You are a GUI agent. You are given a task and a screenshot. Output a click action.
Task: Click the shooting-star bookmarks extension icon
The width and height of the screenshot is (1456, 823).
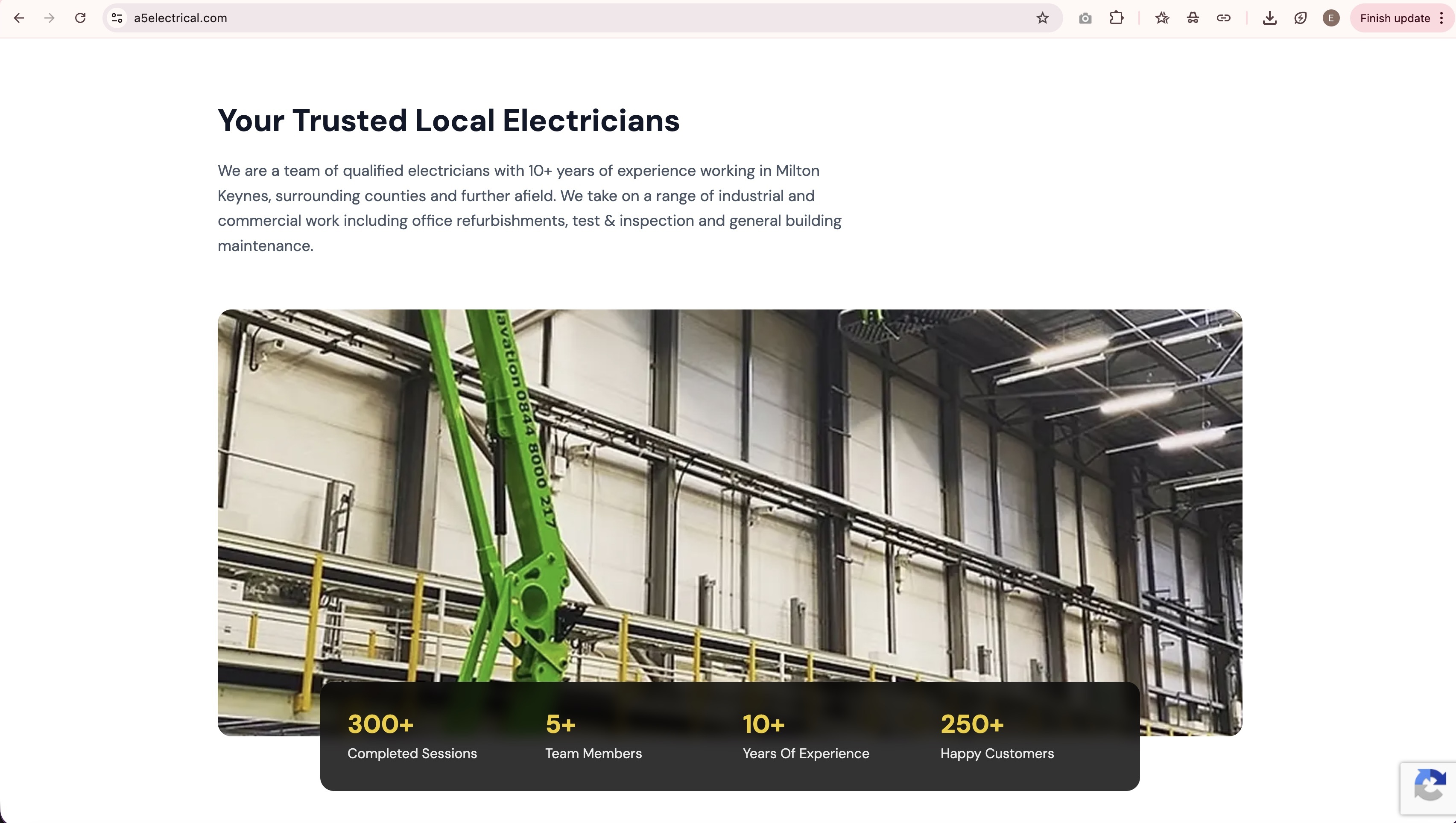click(1162, 18)
